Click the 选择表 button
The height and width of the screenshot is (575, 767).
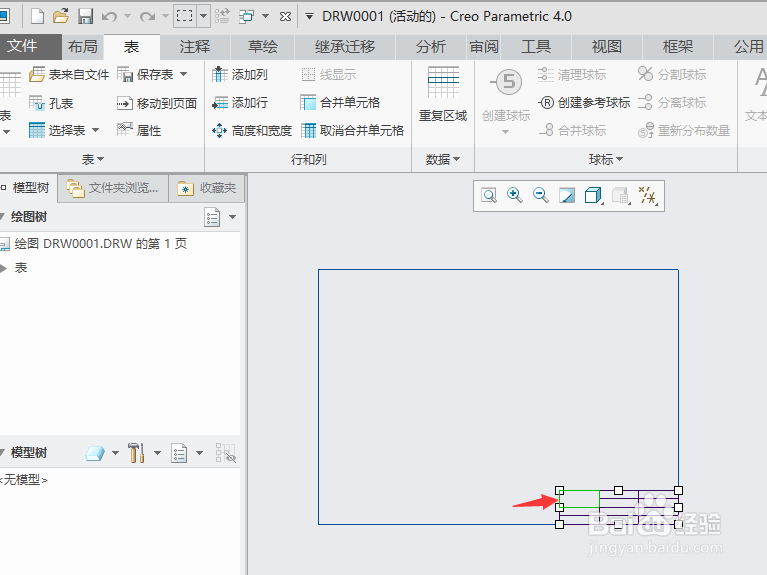pos(57,130)
